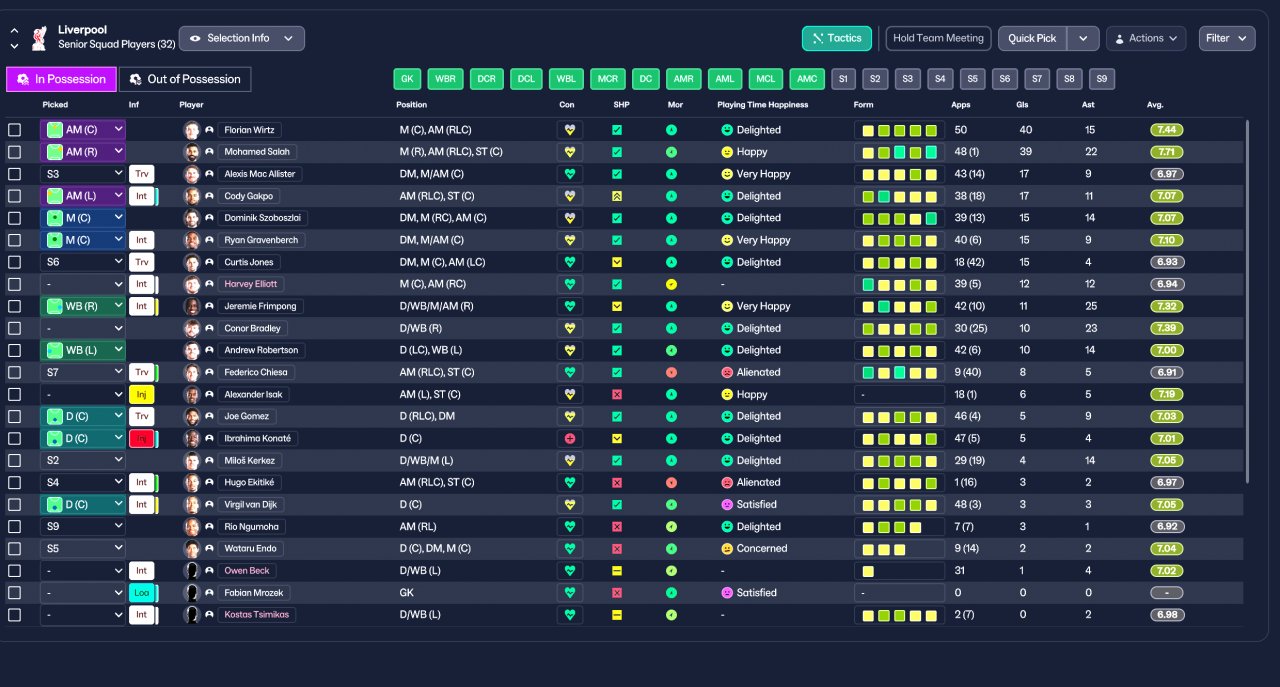This screenshot has width=1280, height=687.
Task: Click Virgil van Dijk's satisfied face icon
Action: tap(727, 504)
